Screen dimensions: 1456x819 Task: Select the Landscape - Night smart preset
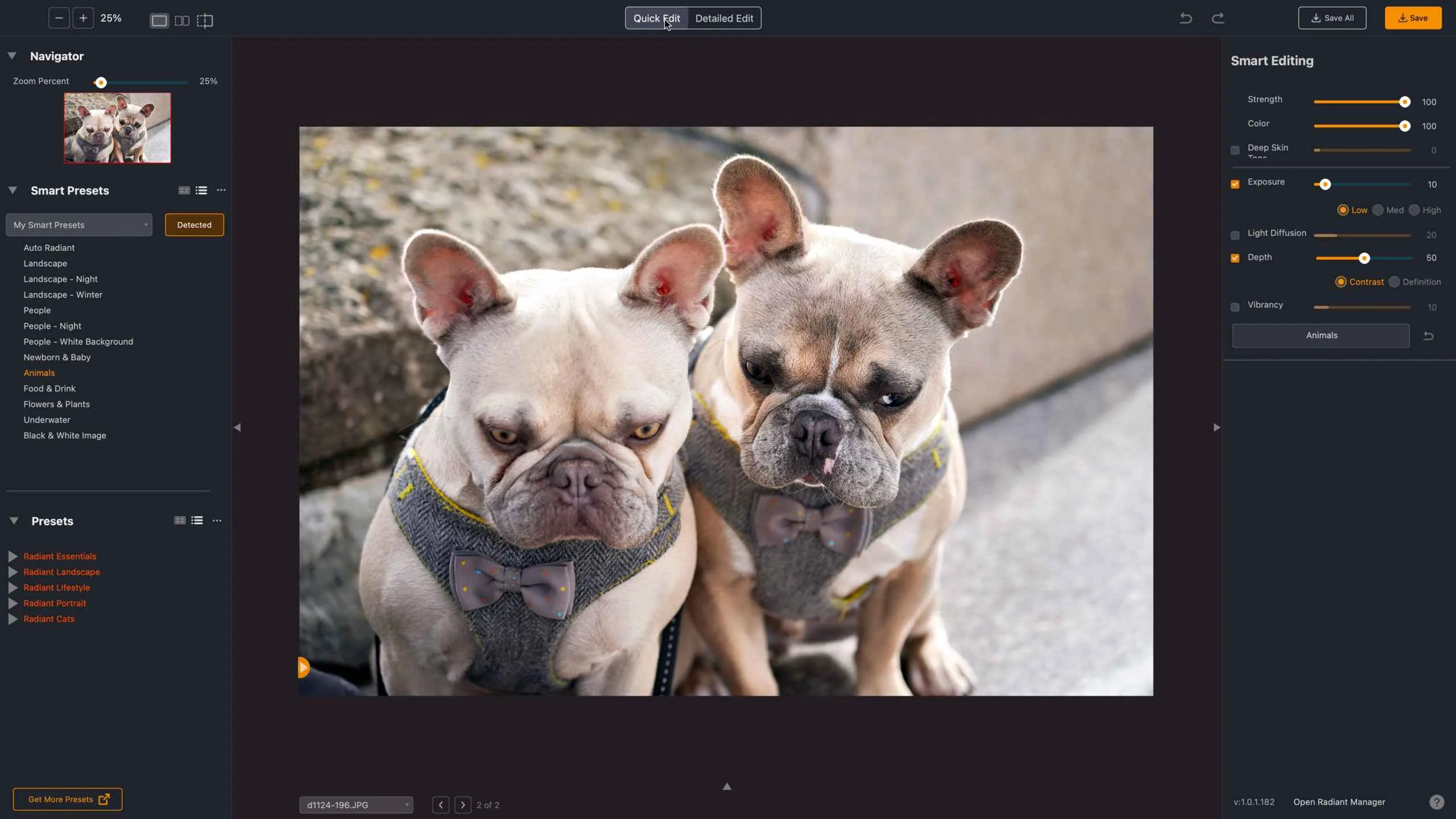60,279
